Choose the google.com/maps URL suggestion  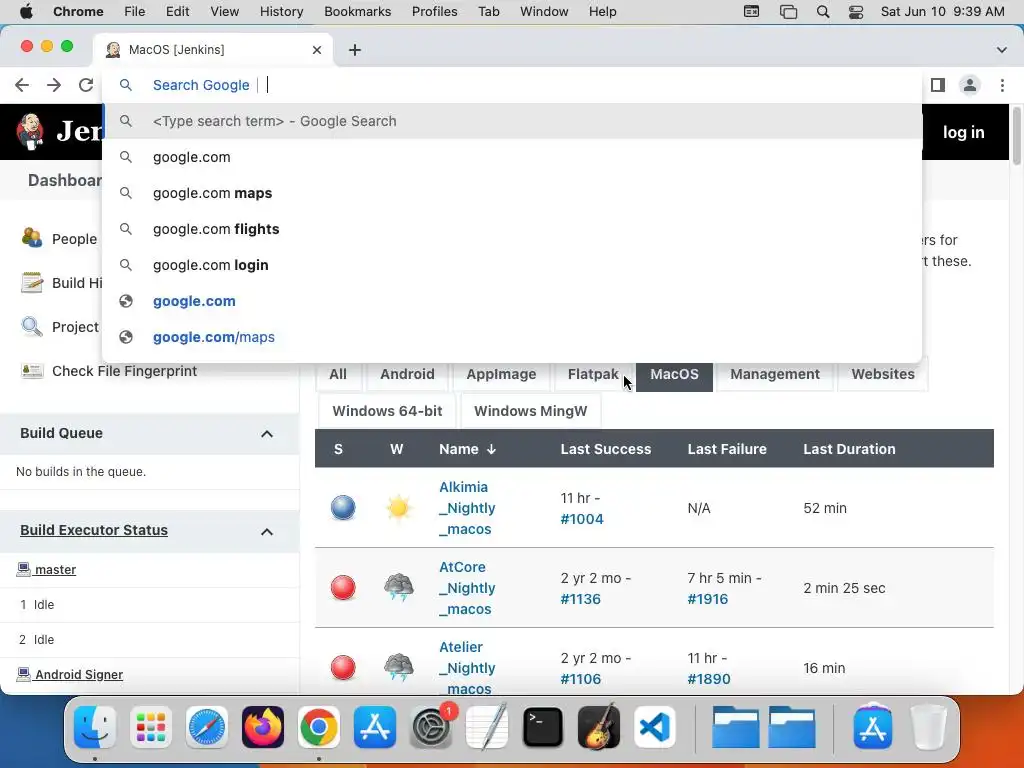click(x=512, y=337)
